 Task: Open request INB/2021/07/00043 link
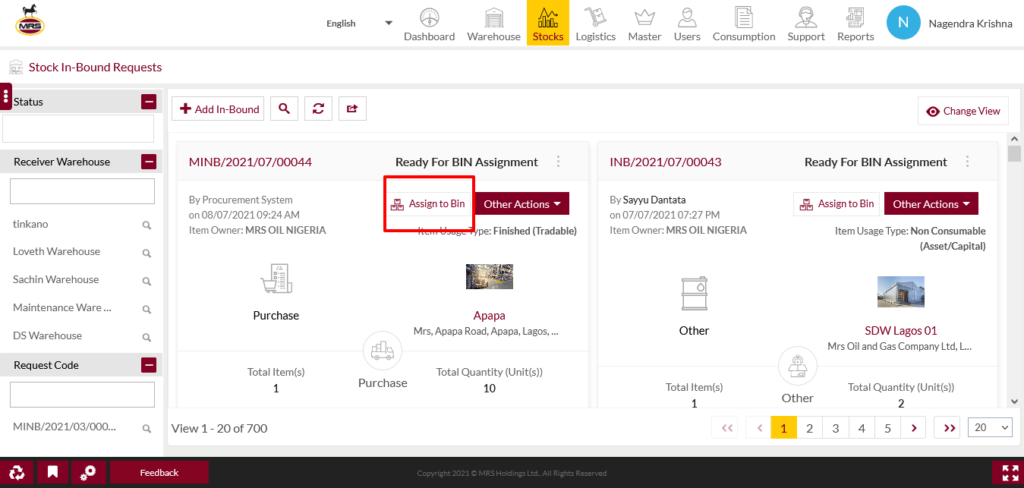[665, 162]
